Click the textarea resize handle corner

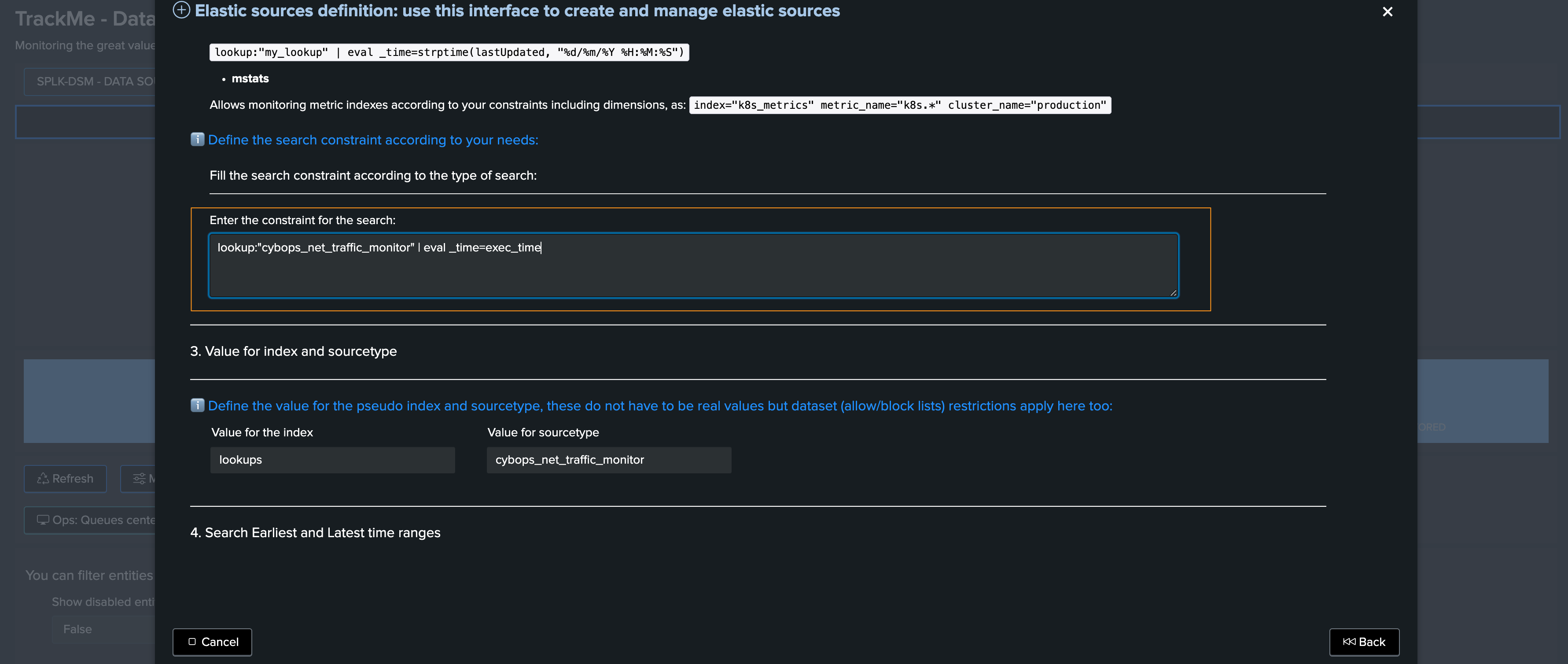click(x=1173, y=293)
